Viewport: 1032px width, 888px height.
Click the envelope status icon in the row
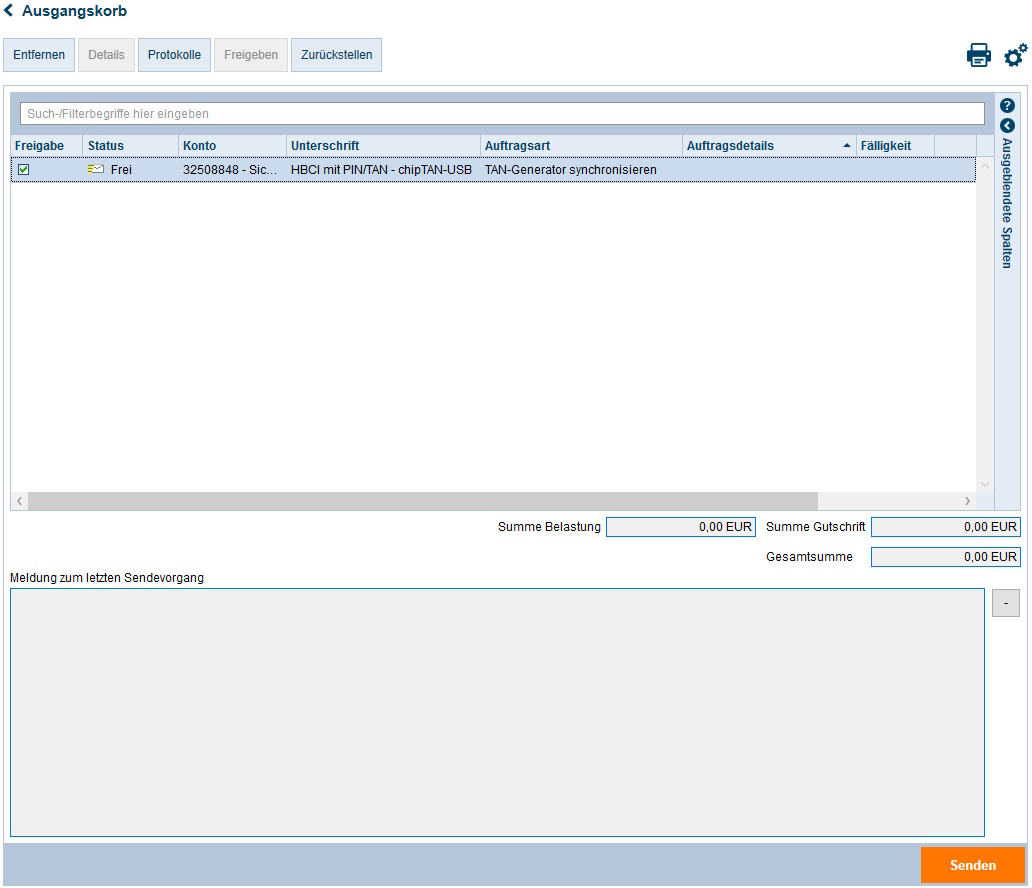pyautogui.click(x=95, y=169)
